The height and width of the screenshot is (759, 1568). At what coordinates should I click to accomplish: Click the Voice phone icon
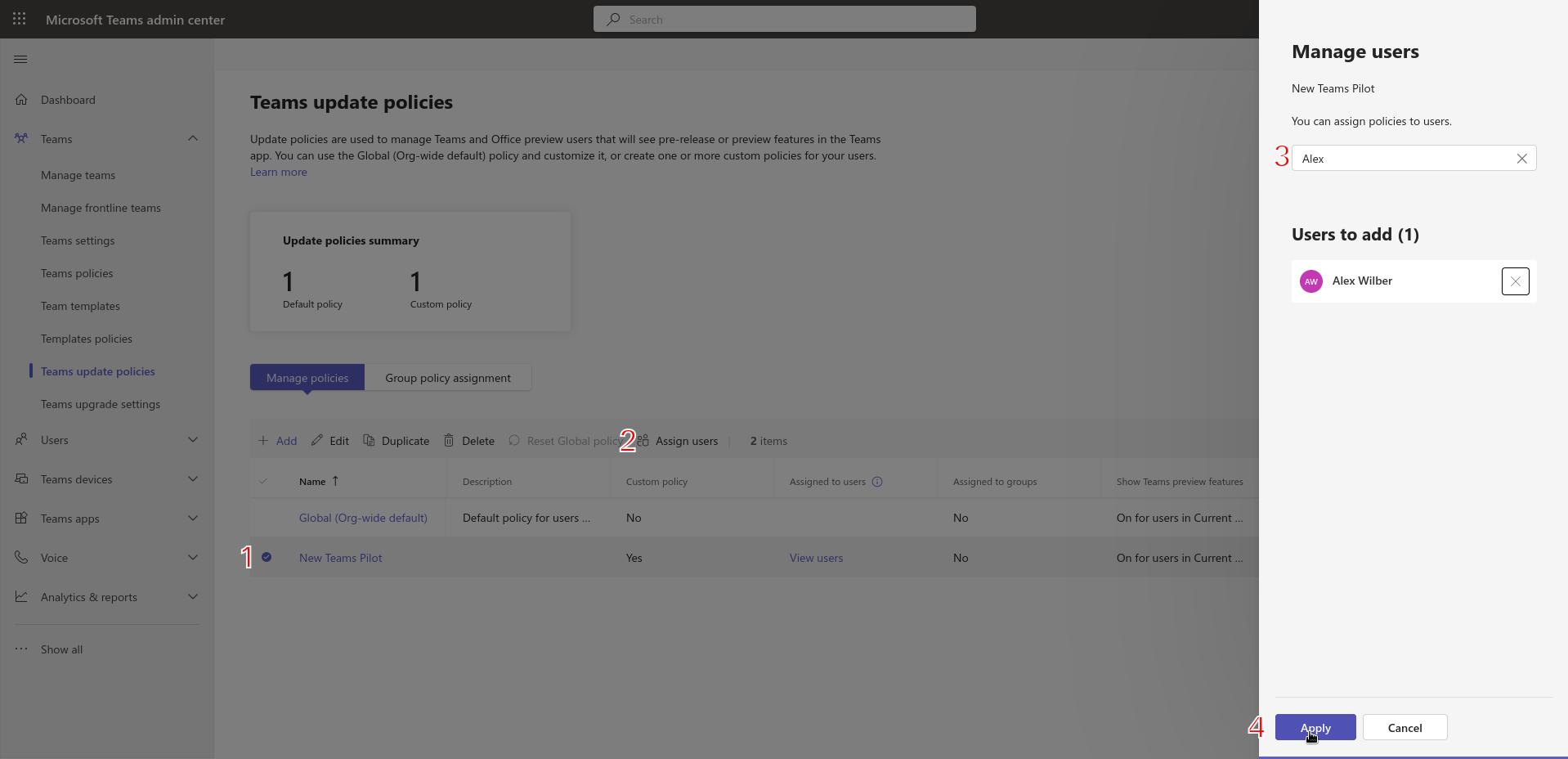(x=21, y=558)
